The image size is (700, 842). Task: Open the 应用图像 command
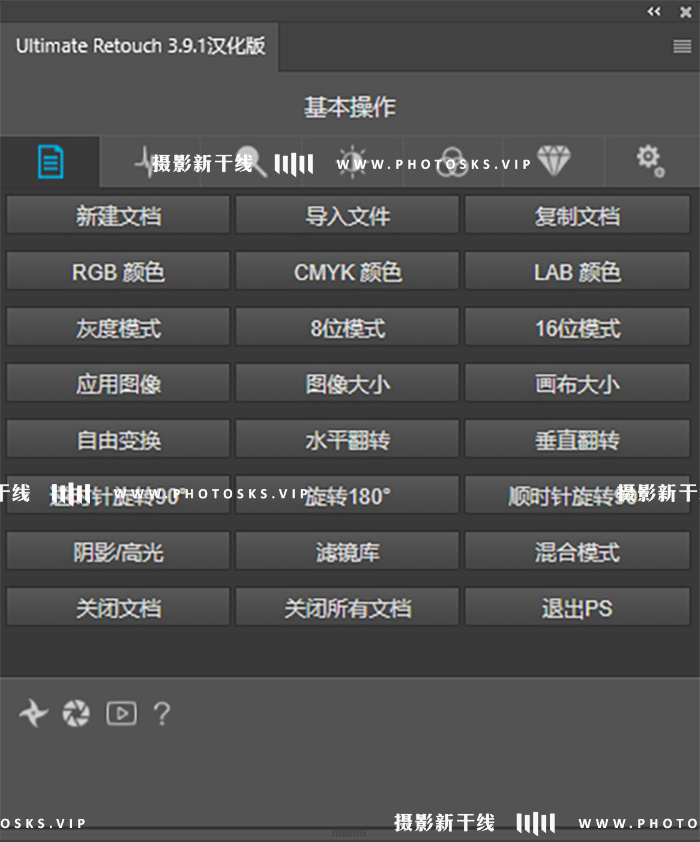118,383
